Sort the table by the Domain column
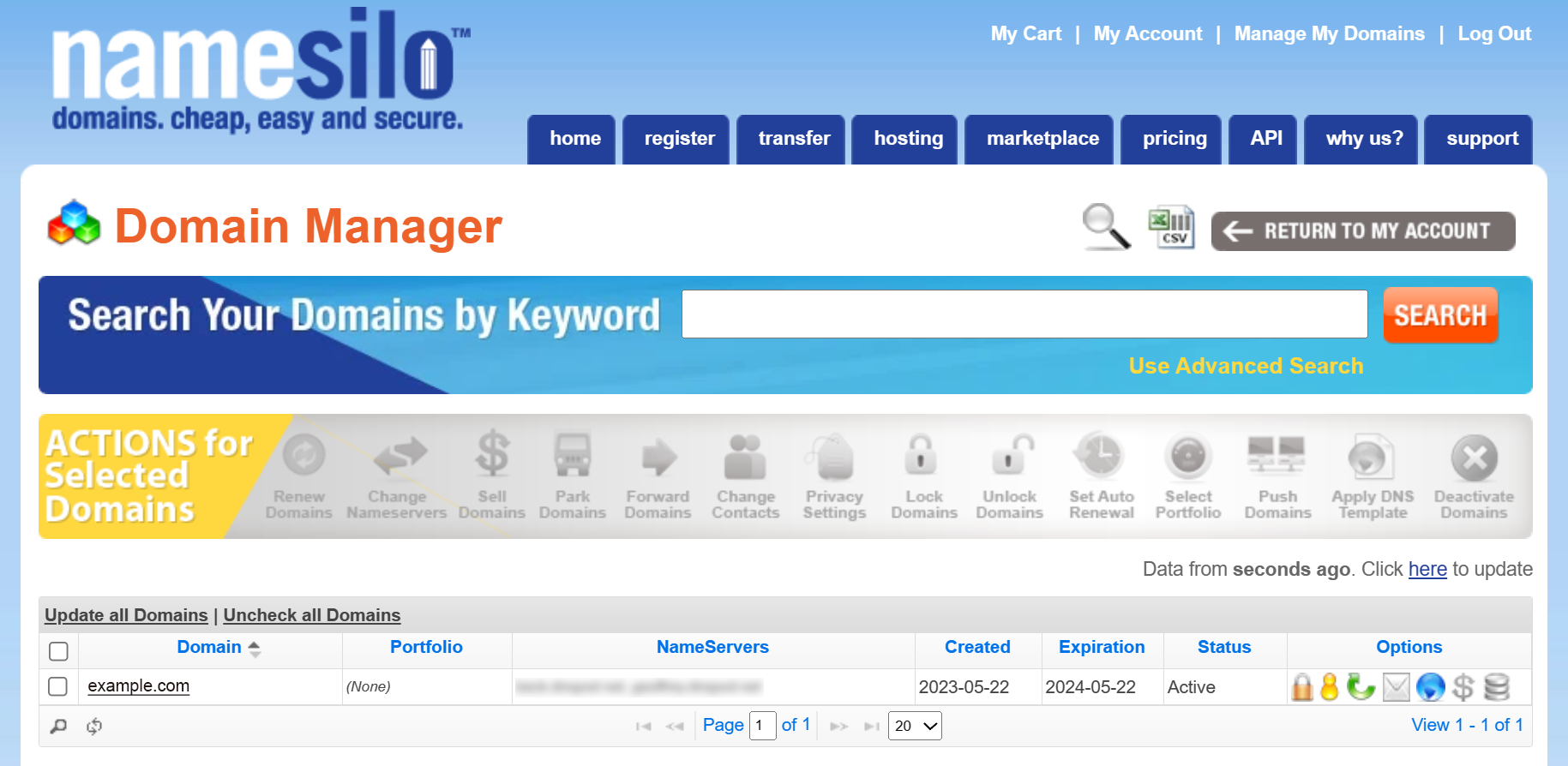 (209, 647)
